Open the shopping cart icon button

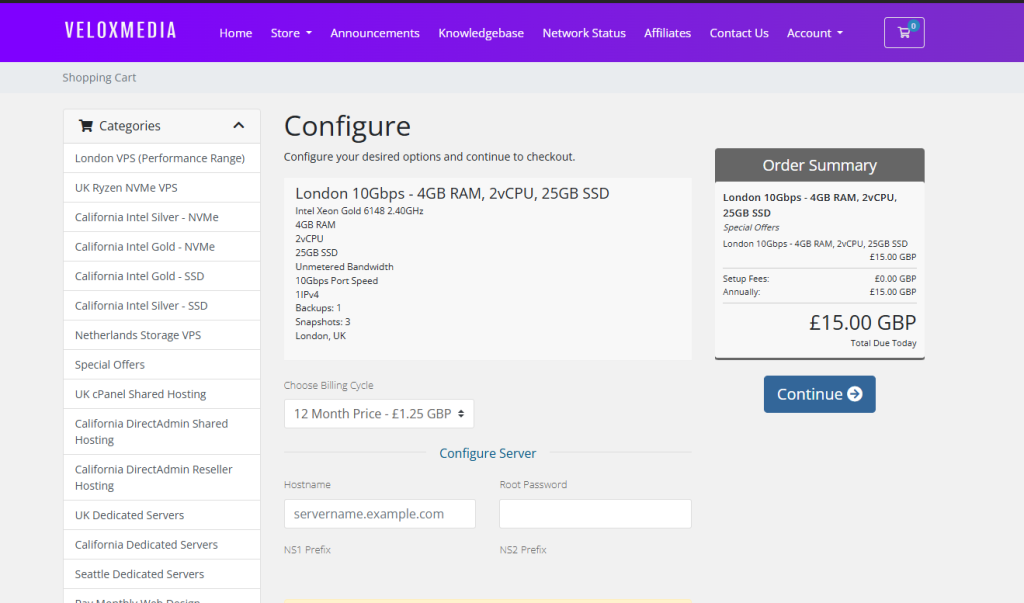pyautogui.click(x=904, y=33)
